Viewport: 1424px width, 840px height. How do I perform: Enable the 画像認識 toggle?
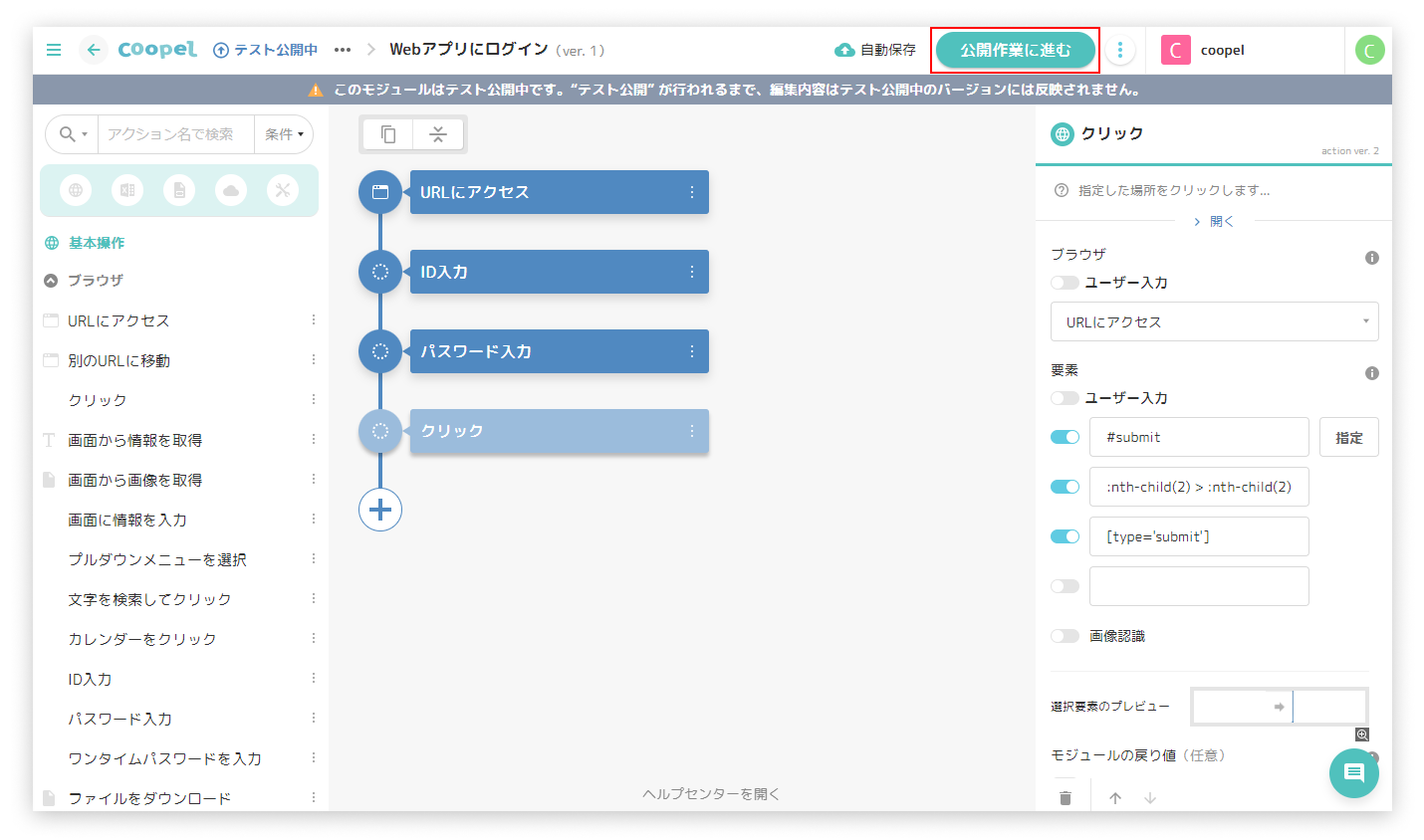(1065, 636)
